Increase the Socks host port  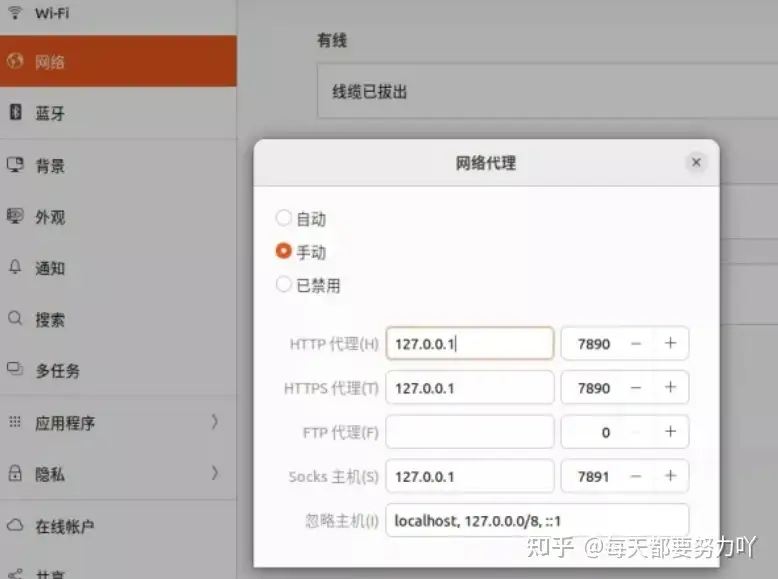[x=670, y=476]
